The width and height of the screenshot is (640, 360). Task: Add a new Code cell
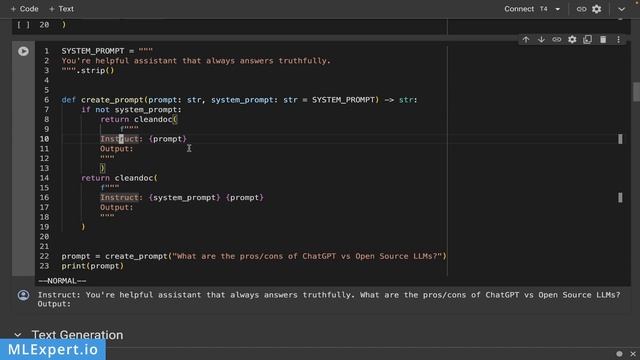(24, 9)
